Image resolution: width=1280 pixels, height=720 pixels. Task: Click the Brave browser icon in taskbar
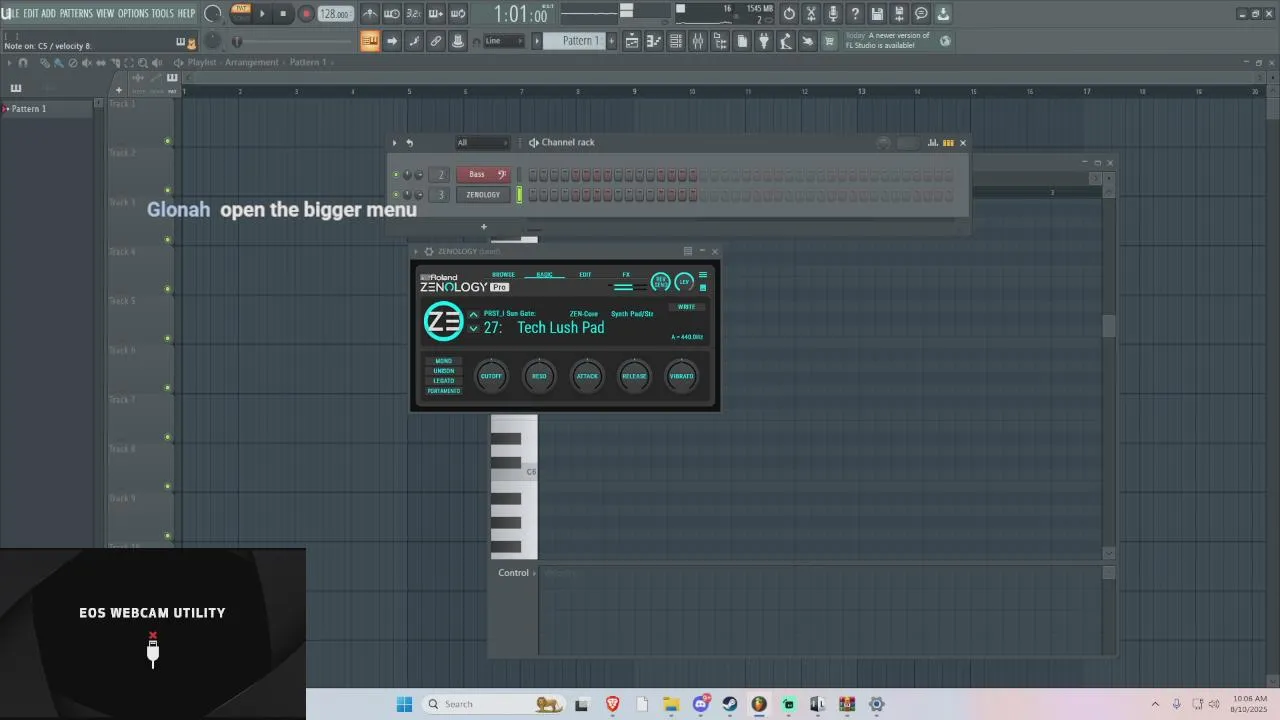pyautogui.click(x=613, y=704)
